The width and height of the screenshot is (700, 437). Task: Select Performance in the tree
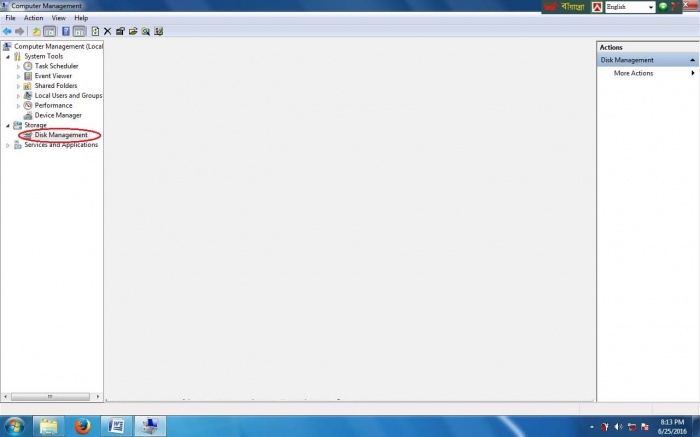pyautogui.click(x=53, y=105)
